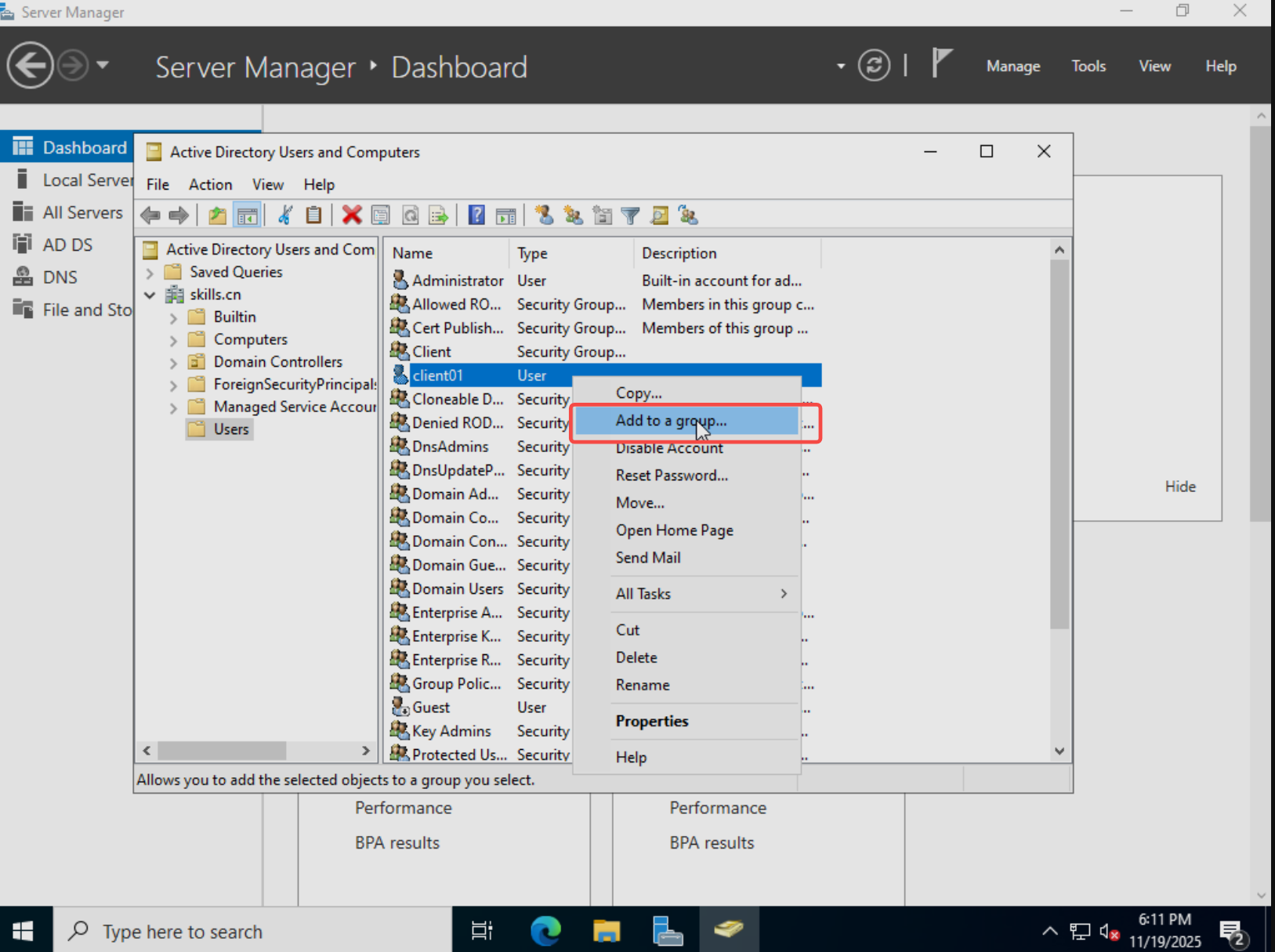This screenshot has width=1275, height=952.
Task: Expand Managed Service Accounts node
Action: (173, 407)
